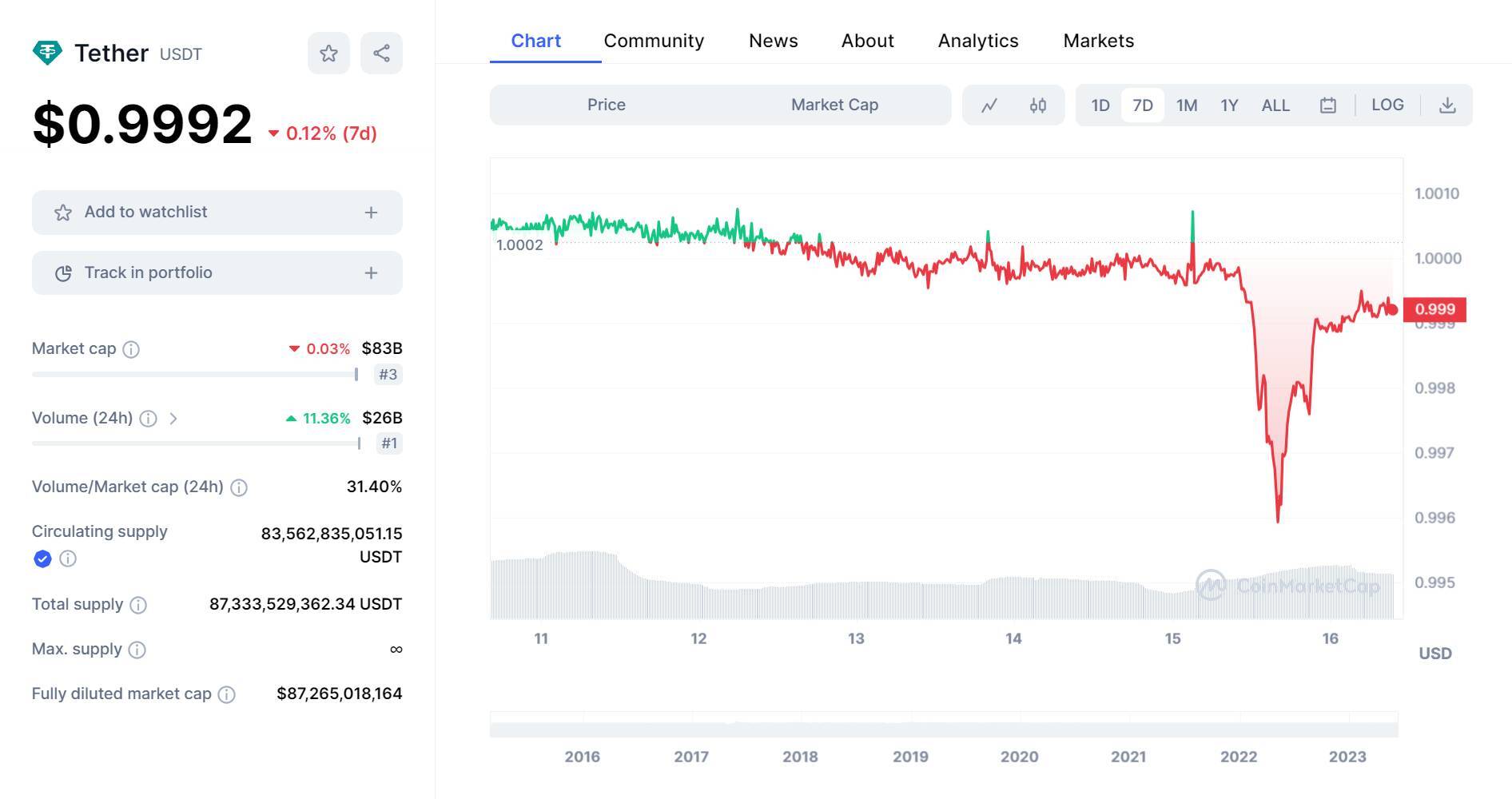Image resolution: width=1512 pixels, height=799 pixels.
Task: Select ALL time range
Action: tap(1275, 105)
